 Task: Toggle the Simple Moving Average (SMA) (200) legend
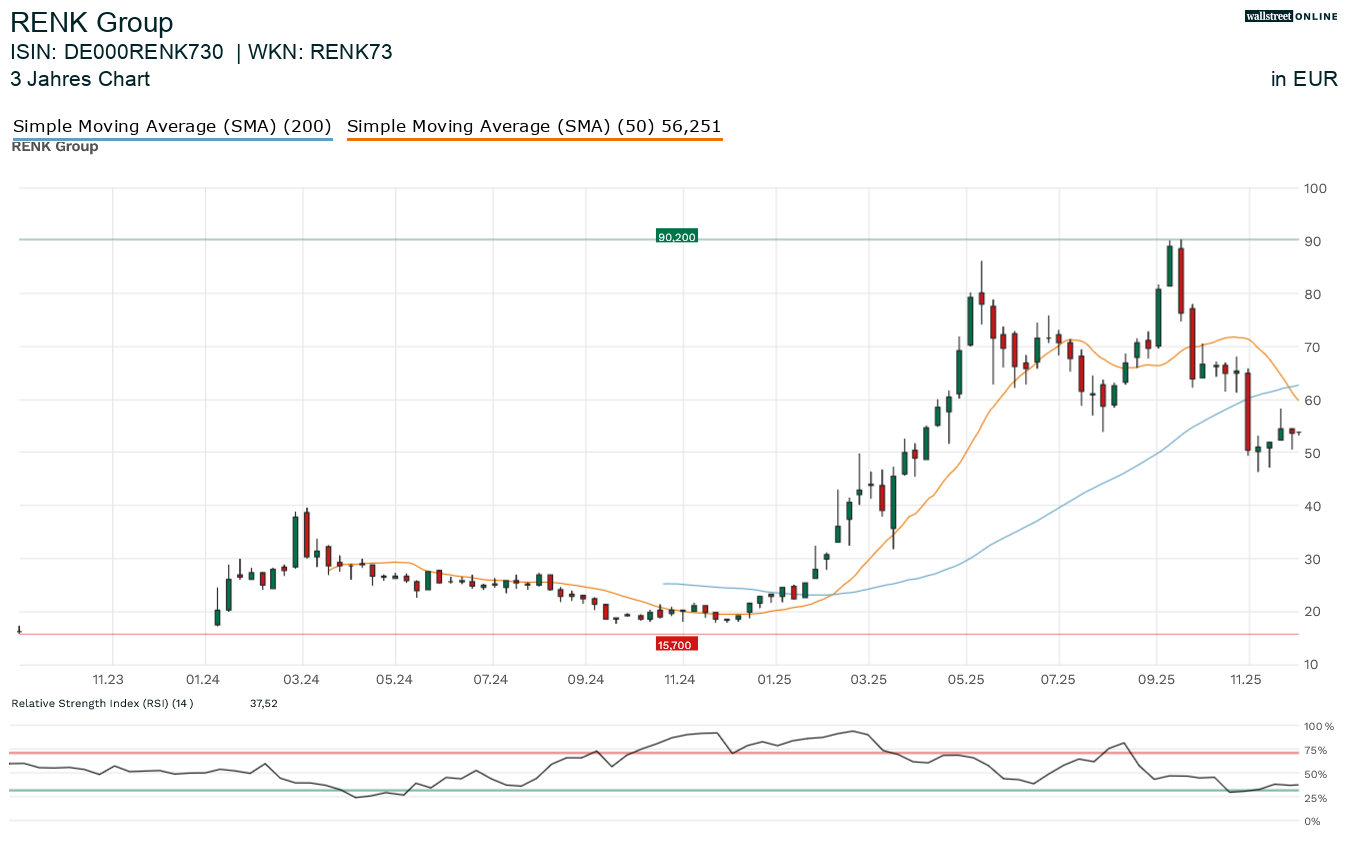click(171, 126)
